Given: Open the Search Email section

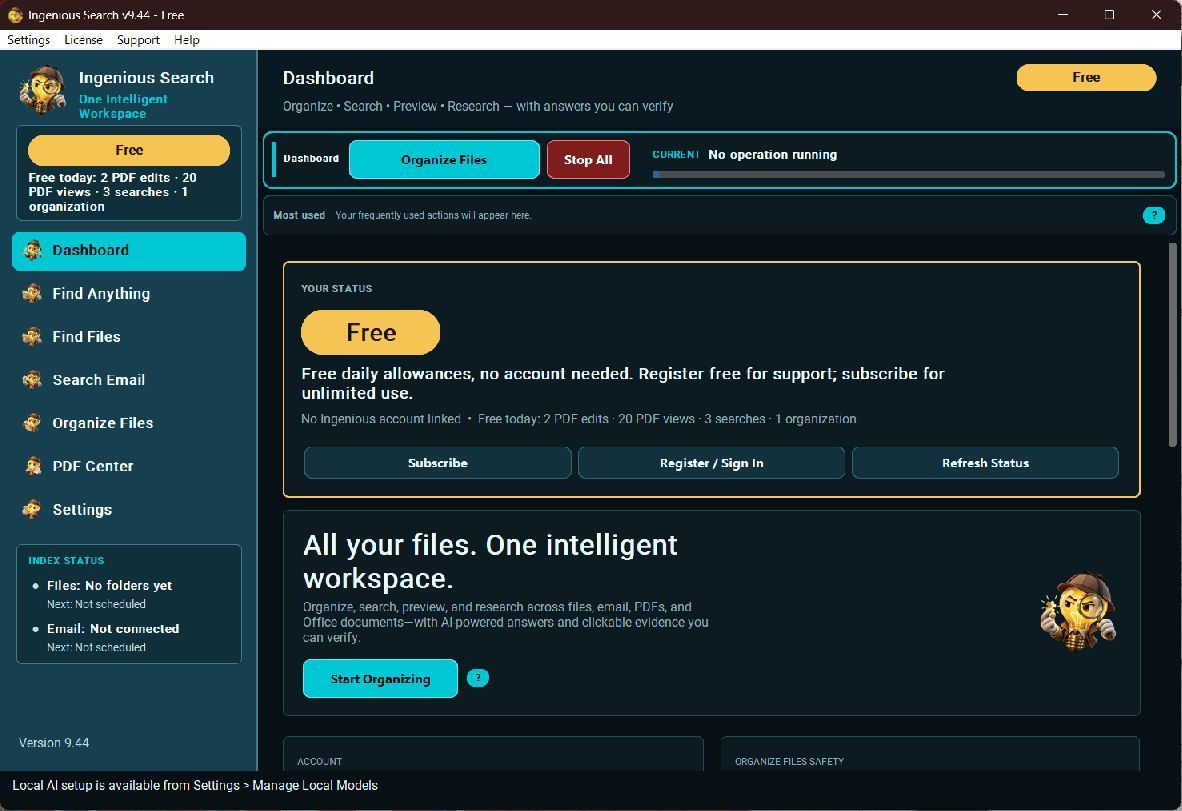Looking at the screenshot, I should (x=129, y=380).
